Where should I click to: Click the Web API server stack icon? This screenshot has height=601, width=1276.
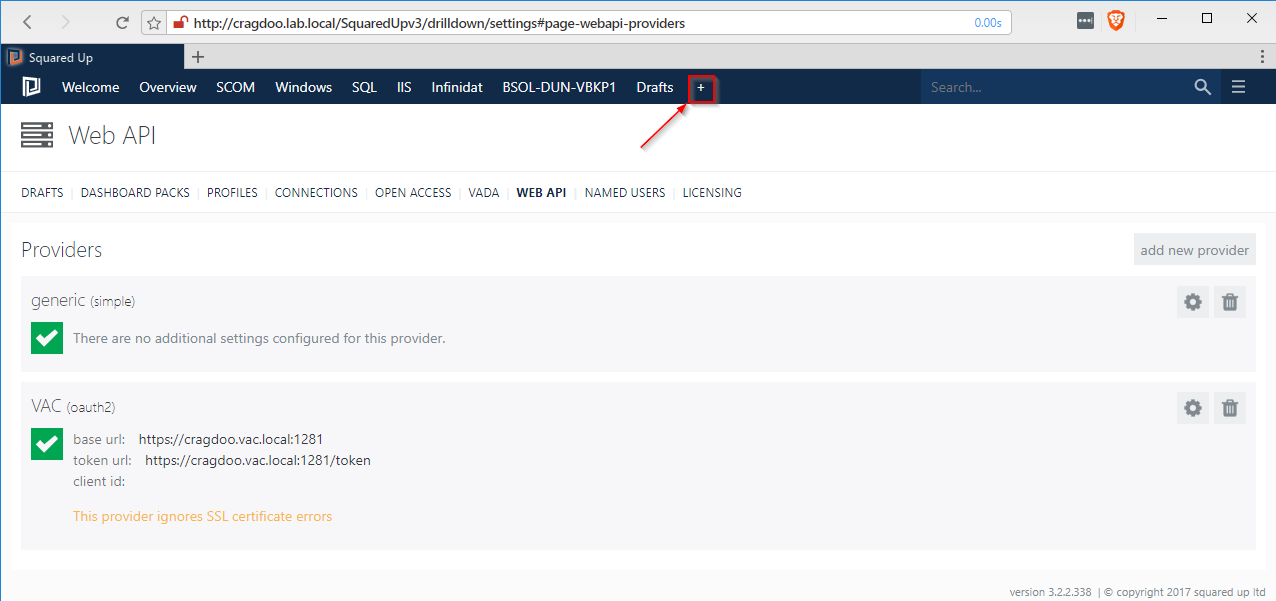click(x=37, y=135)
